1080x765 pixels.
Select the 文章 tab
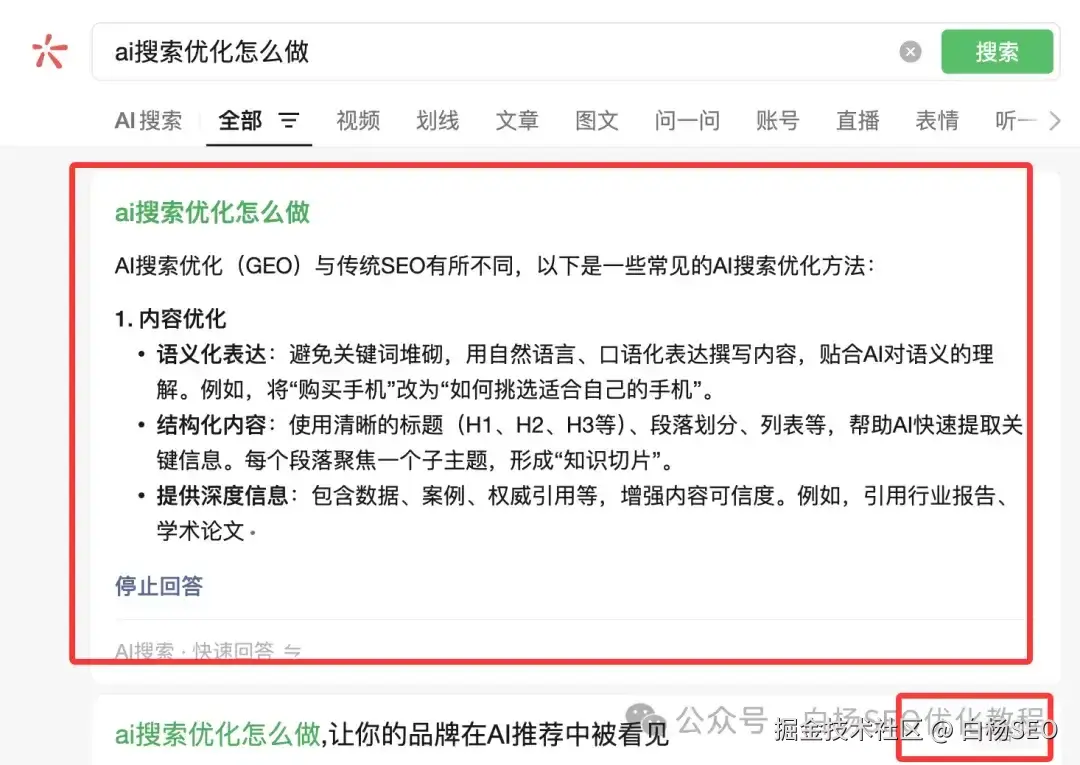click(x=517, y=120)
